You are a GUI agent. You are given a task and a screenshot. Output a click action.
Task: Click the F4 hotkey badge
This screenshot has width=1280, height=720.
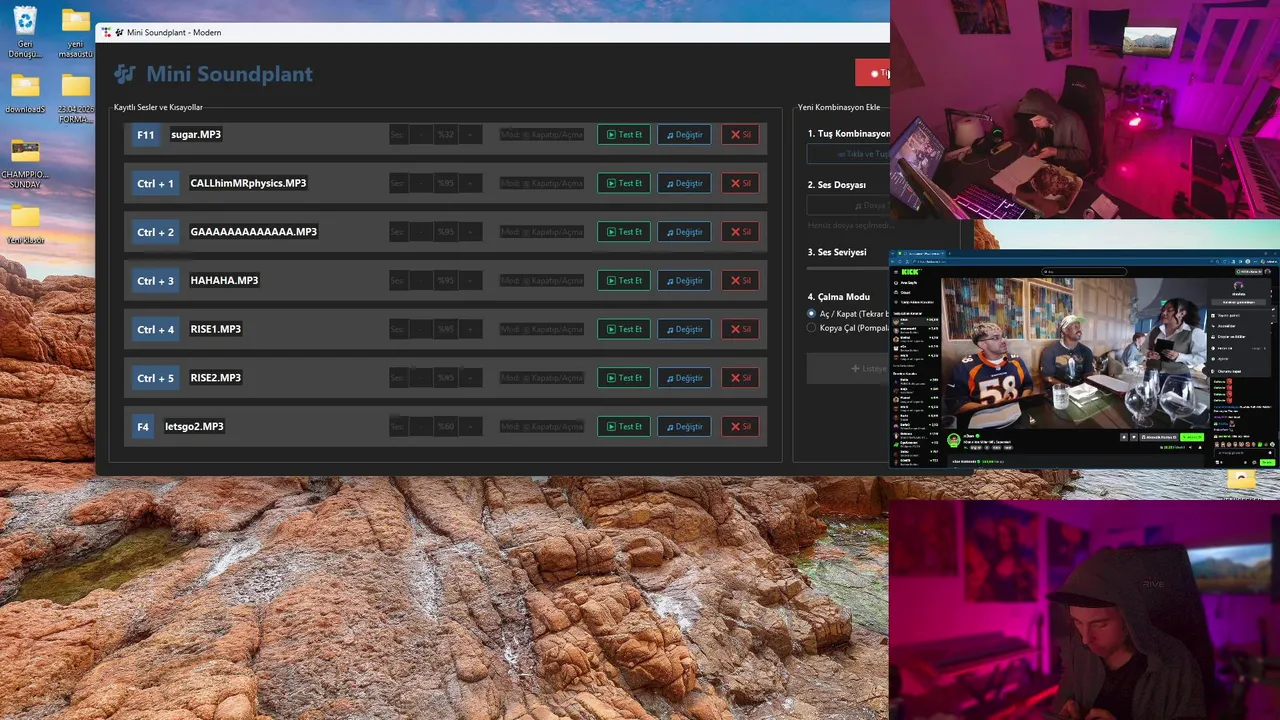(143, 426)
